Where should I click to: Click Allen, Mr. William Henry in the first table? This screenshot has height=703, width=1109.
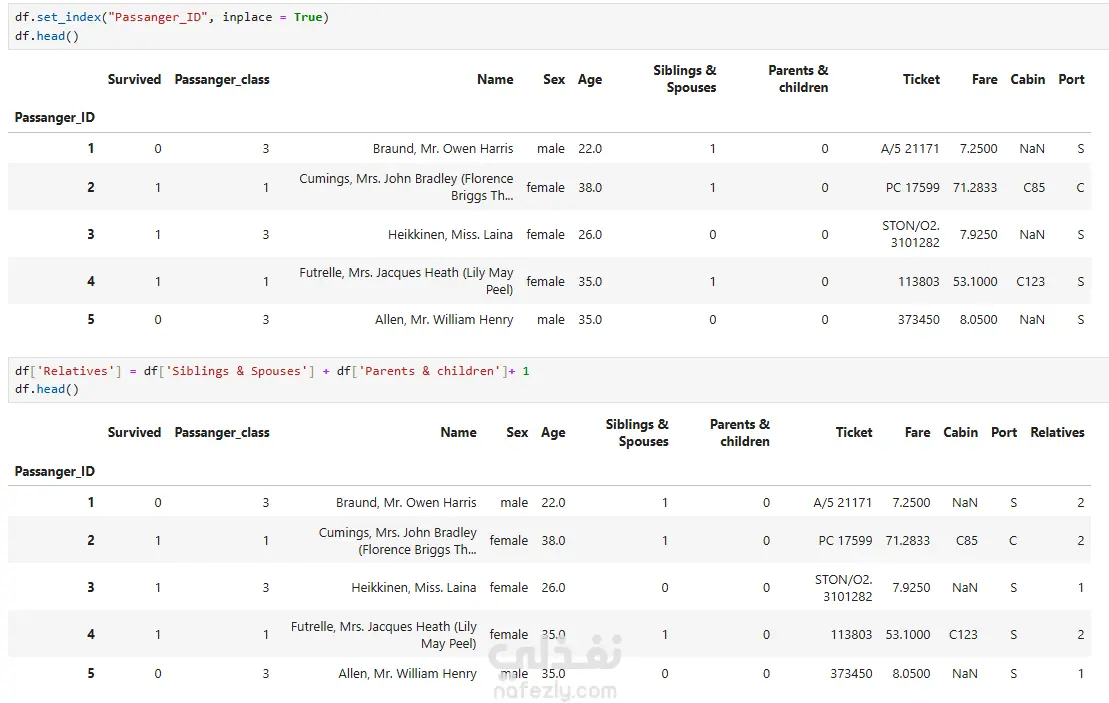[x=444, y=320]
